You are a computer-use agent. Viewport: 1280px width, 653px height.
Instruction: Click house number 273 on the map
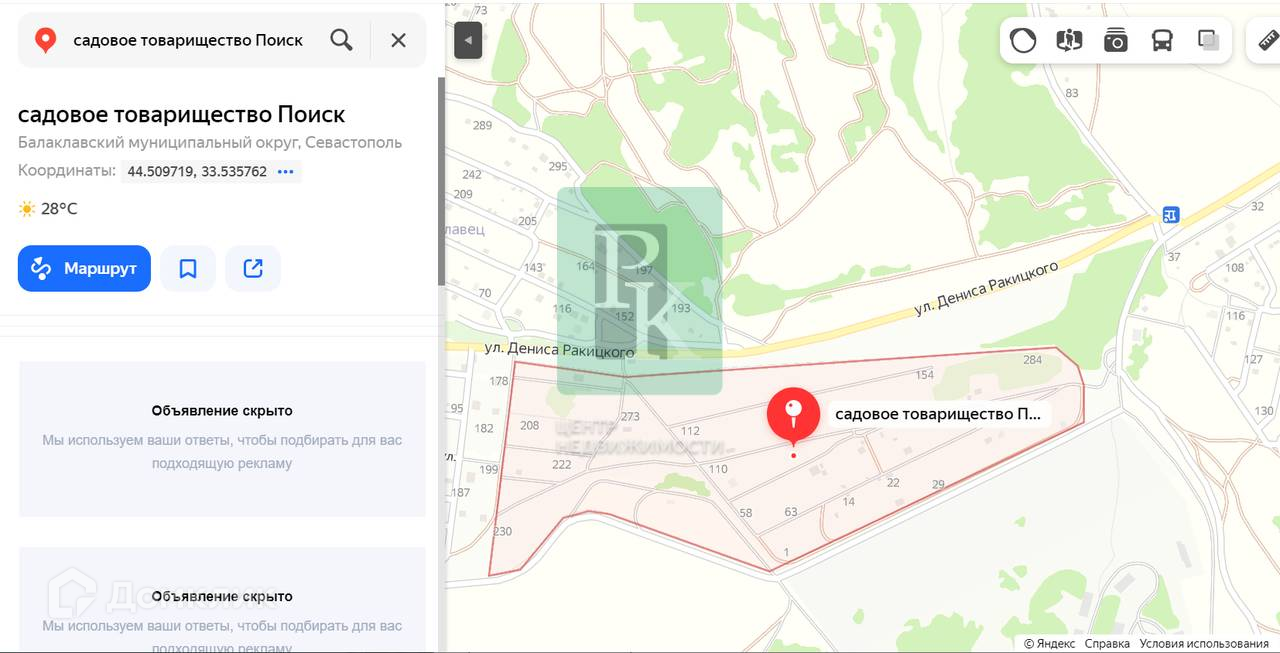coord(630,417)
